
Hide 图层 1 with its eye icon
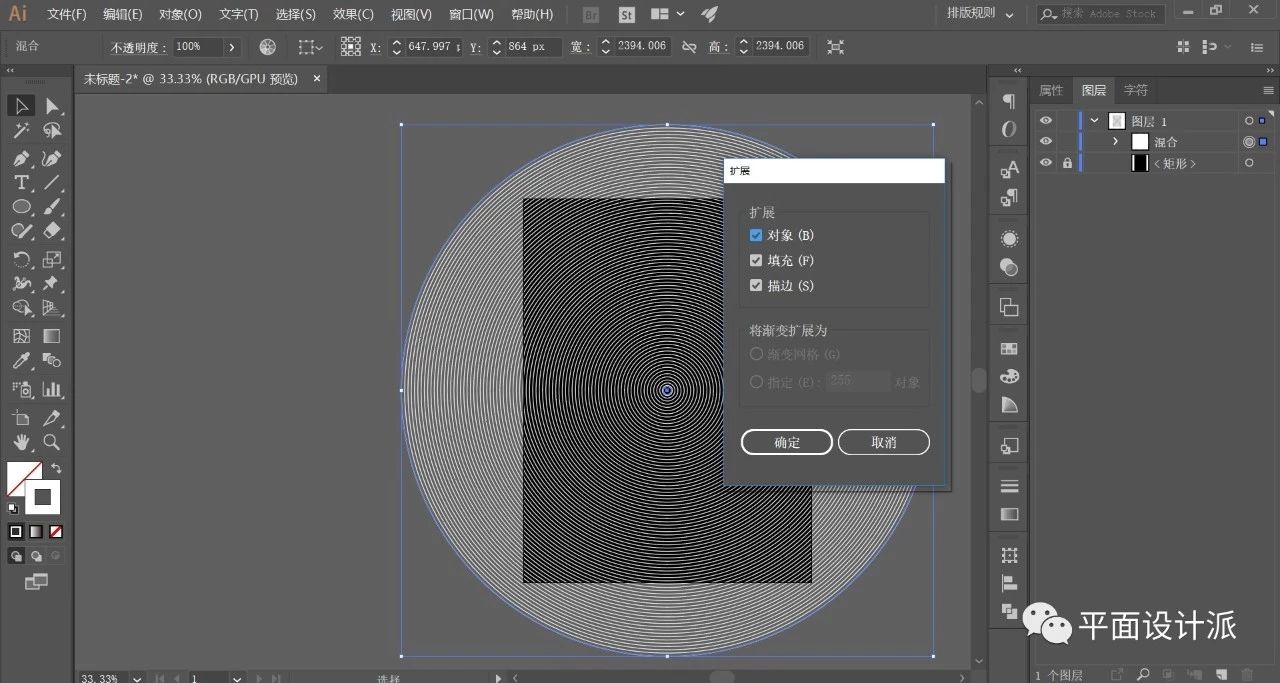point(1046,121)
